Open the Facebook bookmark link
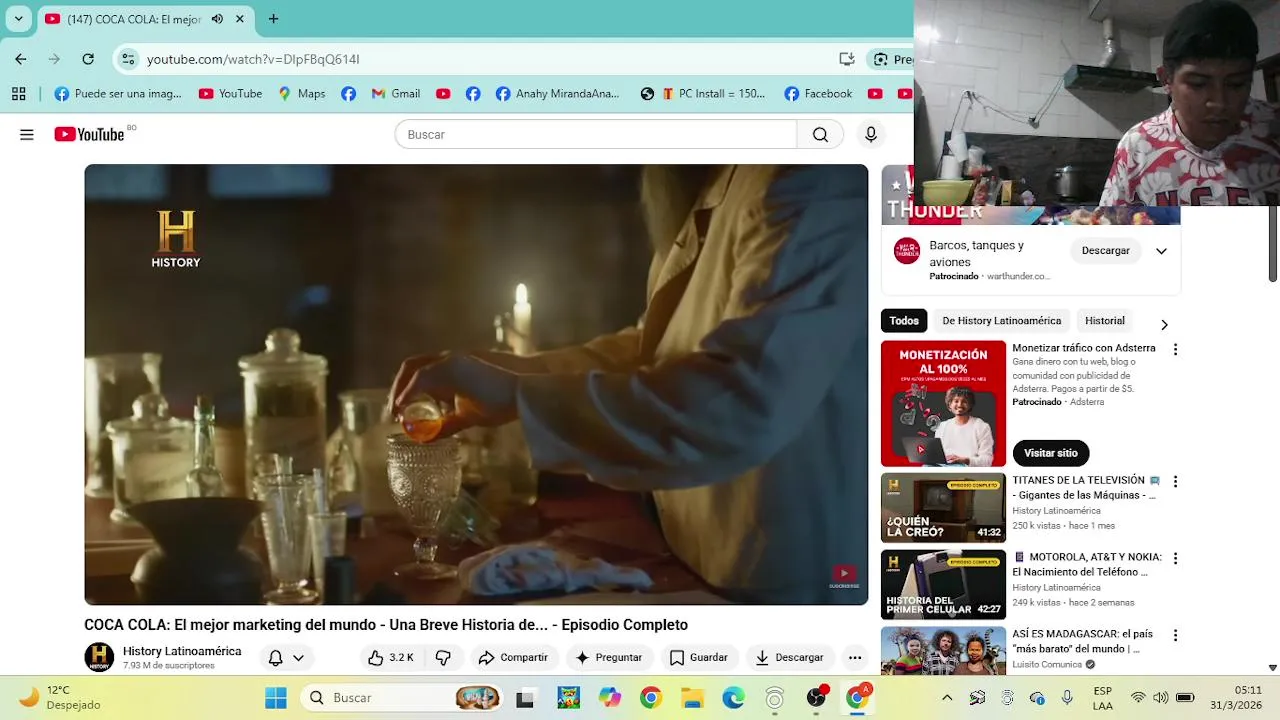Viewport: 1280px width, 720px height. [818, 94]
